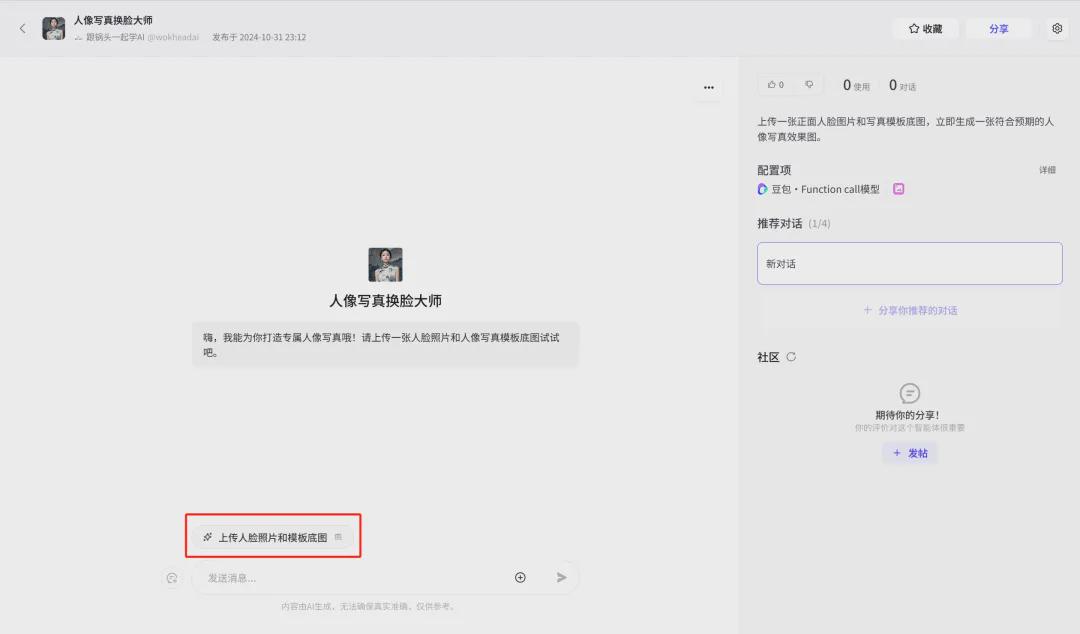Click the 豆包 model logo icon
The image size is (1080, 634).
coord(763,189)
